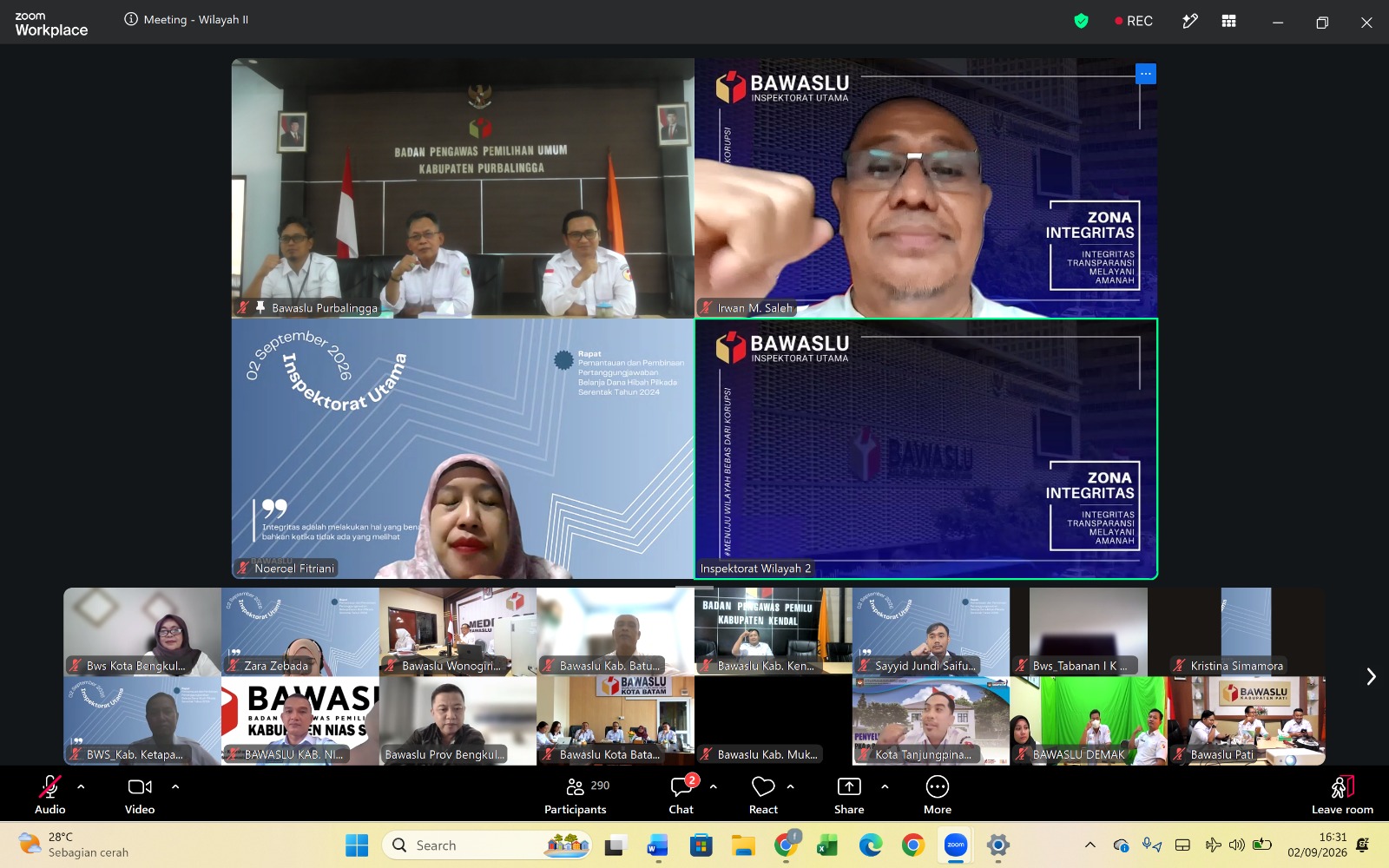Viewport: 1389px width, 868px height.
Task: Select the Bawaslu Purbalingga video tile
Action: click(x=463, y=187)
